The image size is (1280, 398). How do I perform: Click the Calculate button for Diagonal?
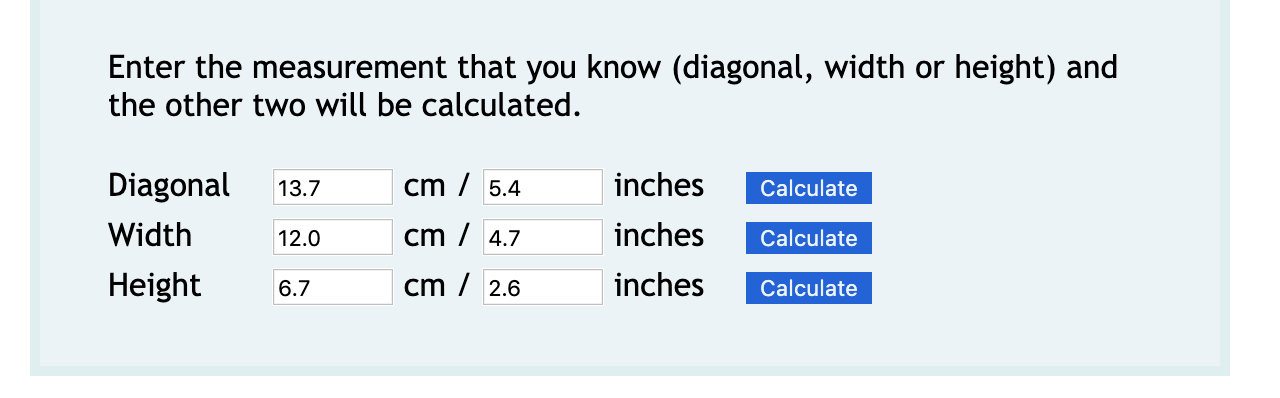808,188
